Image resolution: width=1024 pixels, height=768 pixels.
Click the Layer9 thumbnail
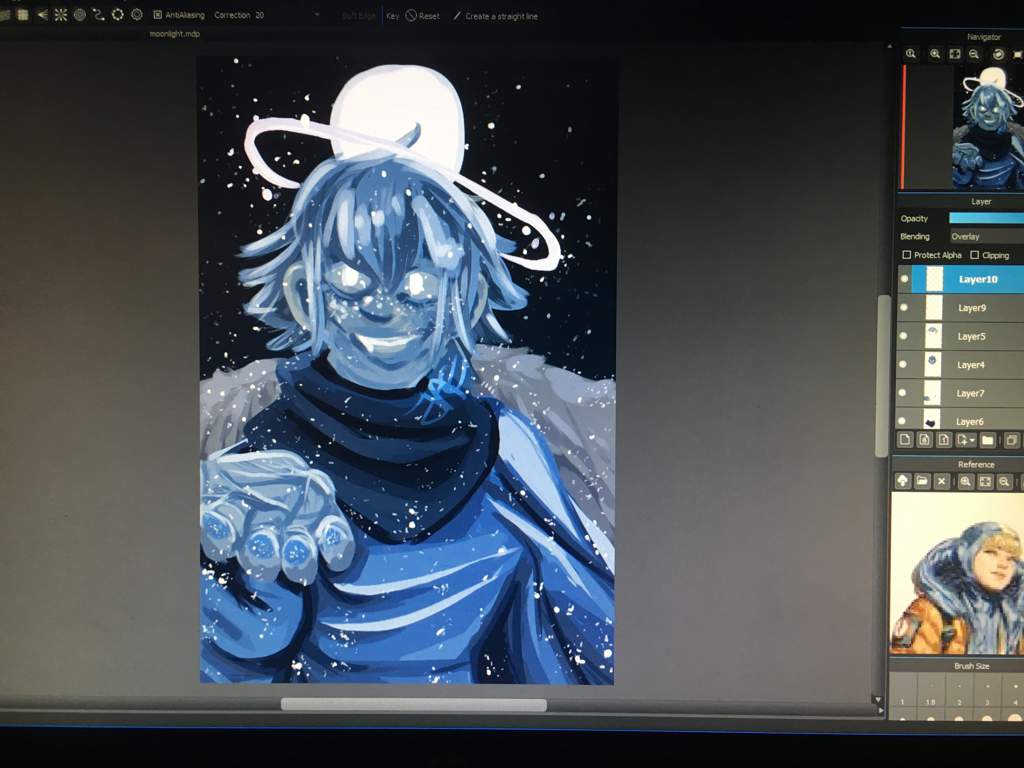(934, 308)
